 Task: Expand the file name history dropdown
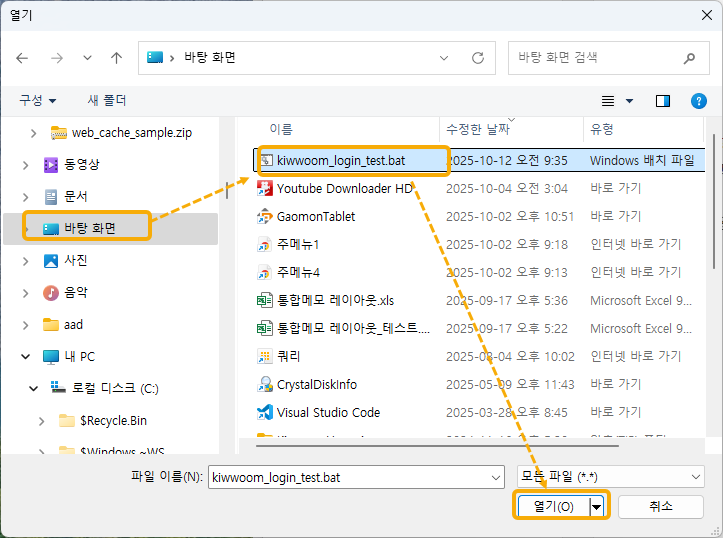[x=497, y=478]
